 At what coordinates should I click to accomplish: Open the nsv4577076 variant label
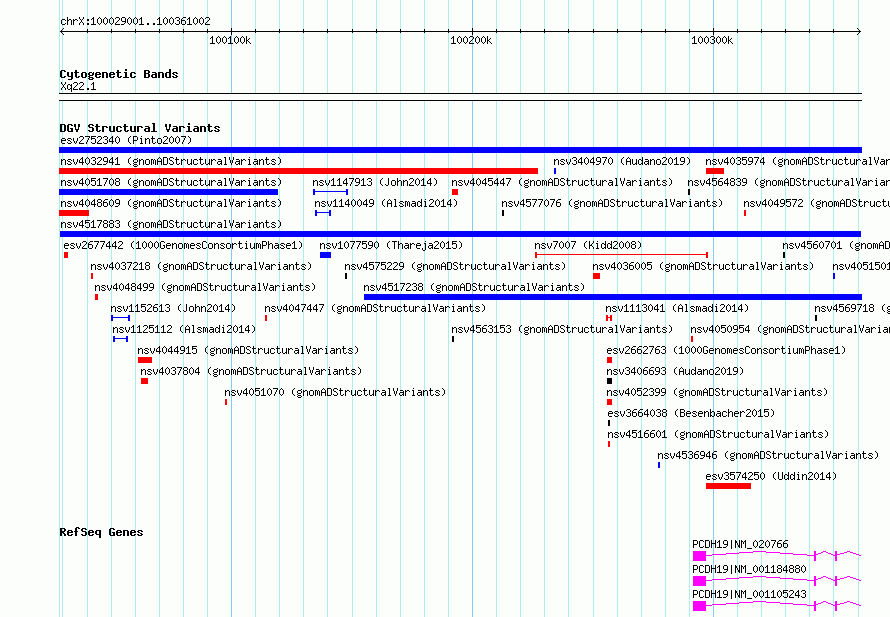click(612, 203)
